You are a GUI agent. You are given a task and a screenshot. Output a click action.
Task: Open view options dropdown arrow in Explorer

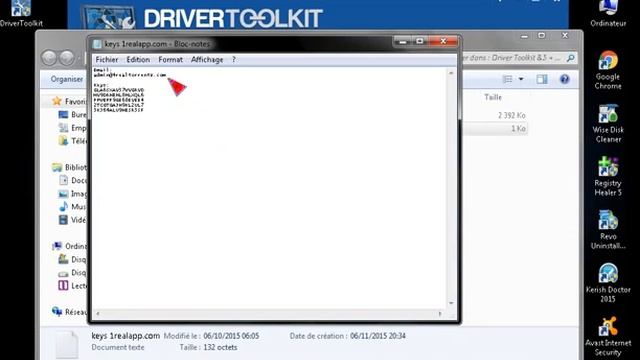coord(521,79)
